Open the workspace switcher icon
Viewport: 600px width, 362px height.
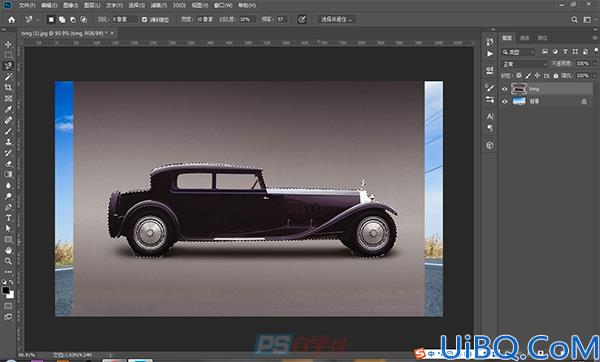(587, 20)
